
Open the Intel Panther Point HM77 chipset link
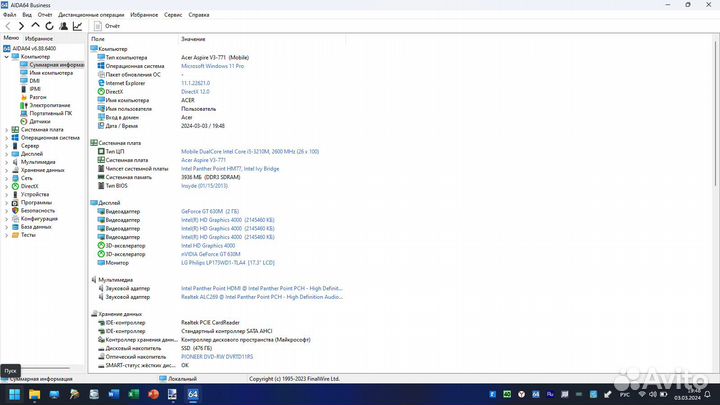230,169
